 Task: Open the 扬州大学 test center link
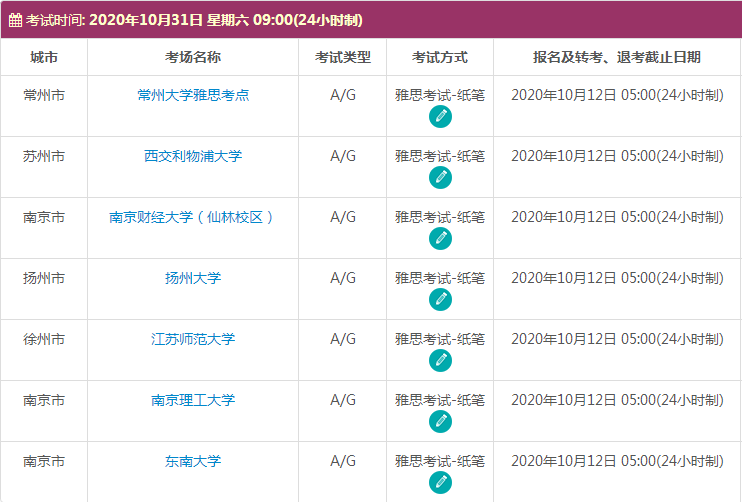click(193, 278)
